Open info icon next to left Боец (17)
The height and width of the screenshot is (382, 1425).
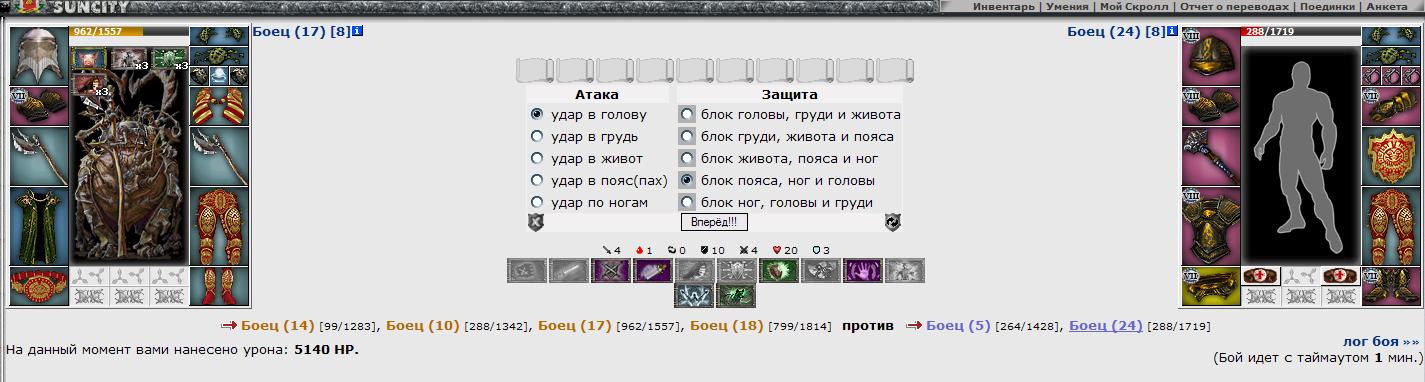click(x=358, y=31)
